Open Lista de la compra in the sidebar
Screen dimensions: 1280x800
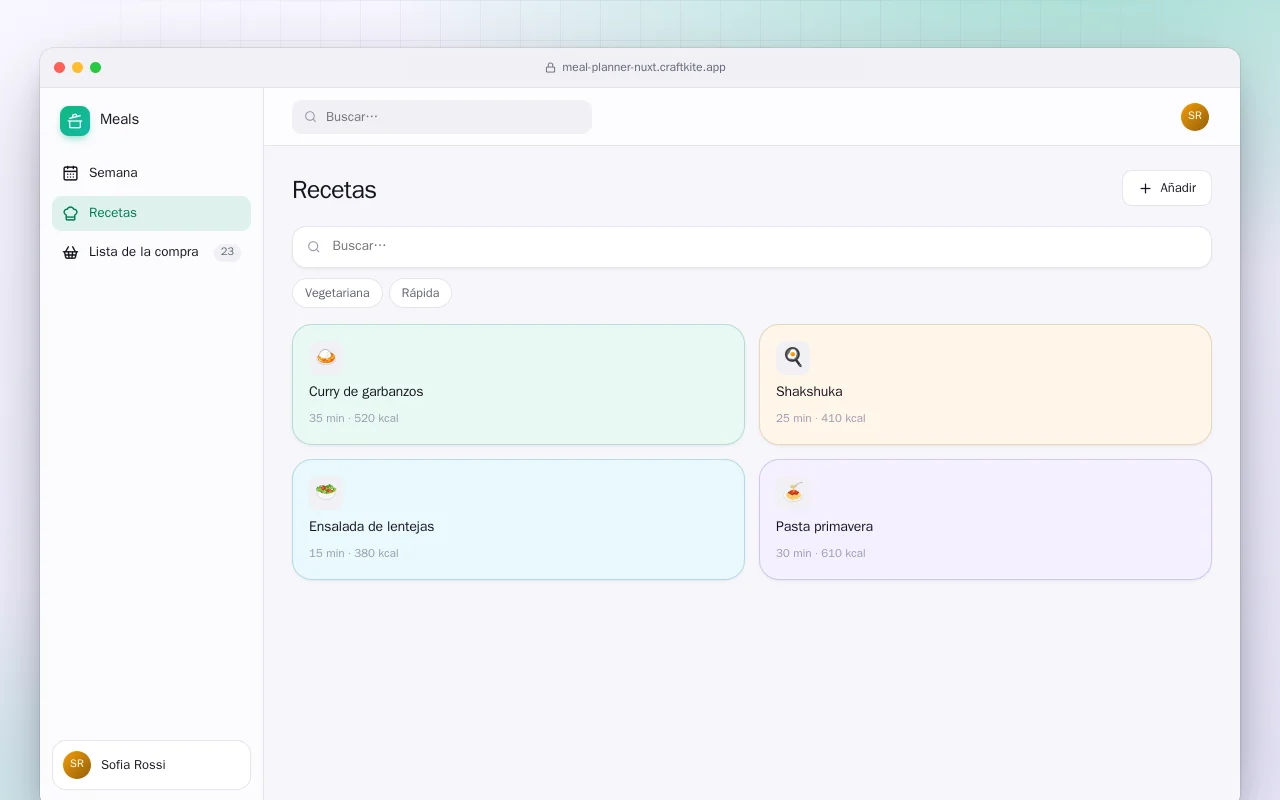151,252
